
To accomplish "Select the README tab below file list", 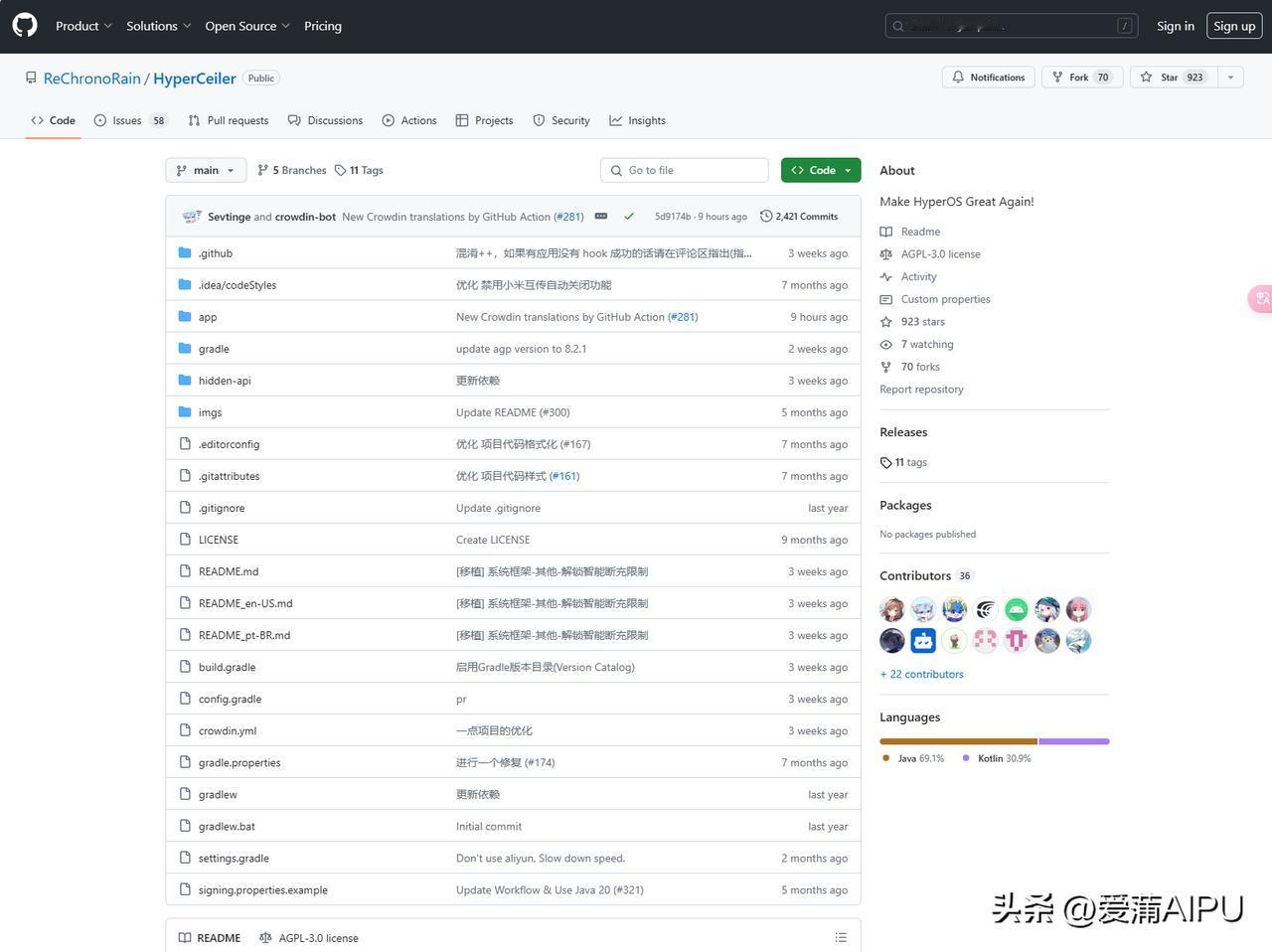I will (x=210, y=937).
